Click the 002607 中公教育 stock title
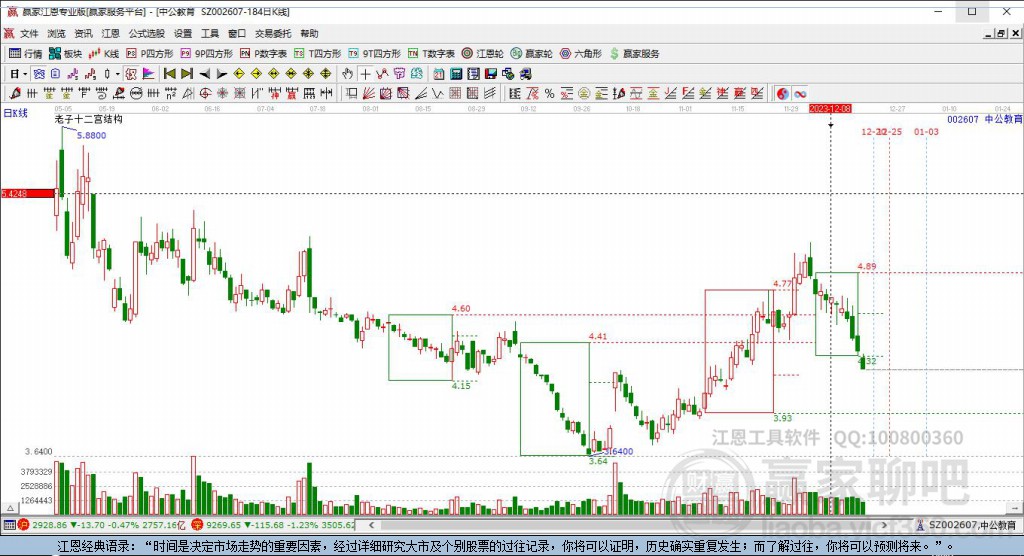The image size is (1024, 556). click(984, 119)
